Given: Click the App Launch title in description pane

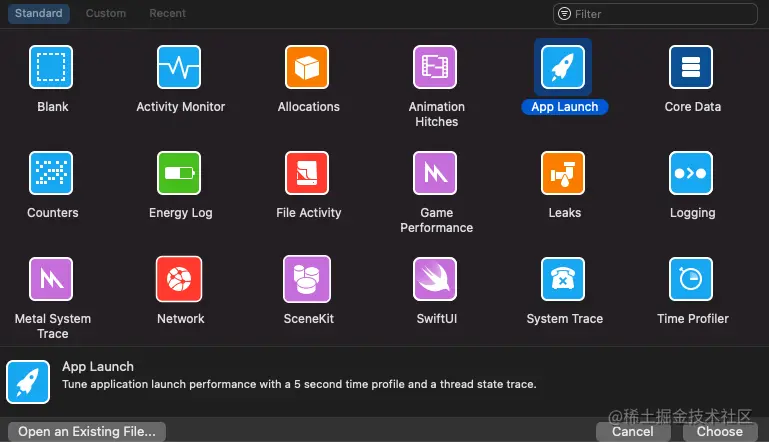Looking at the screenshot, I should tap(98, 367).
